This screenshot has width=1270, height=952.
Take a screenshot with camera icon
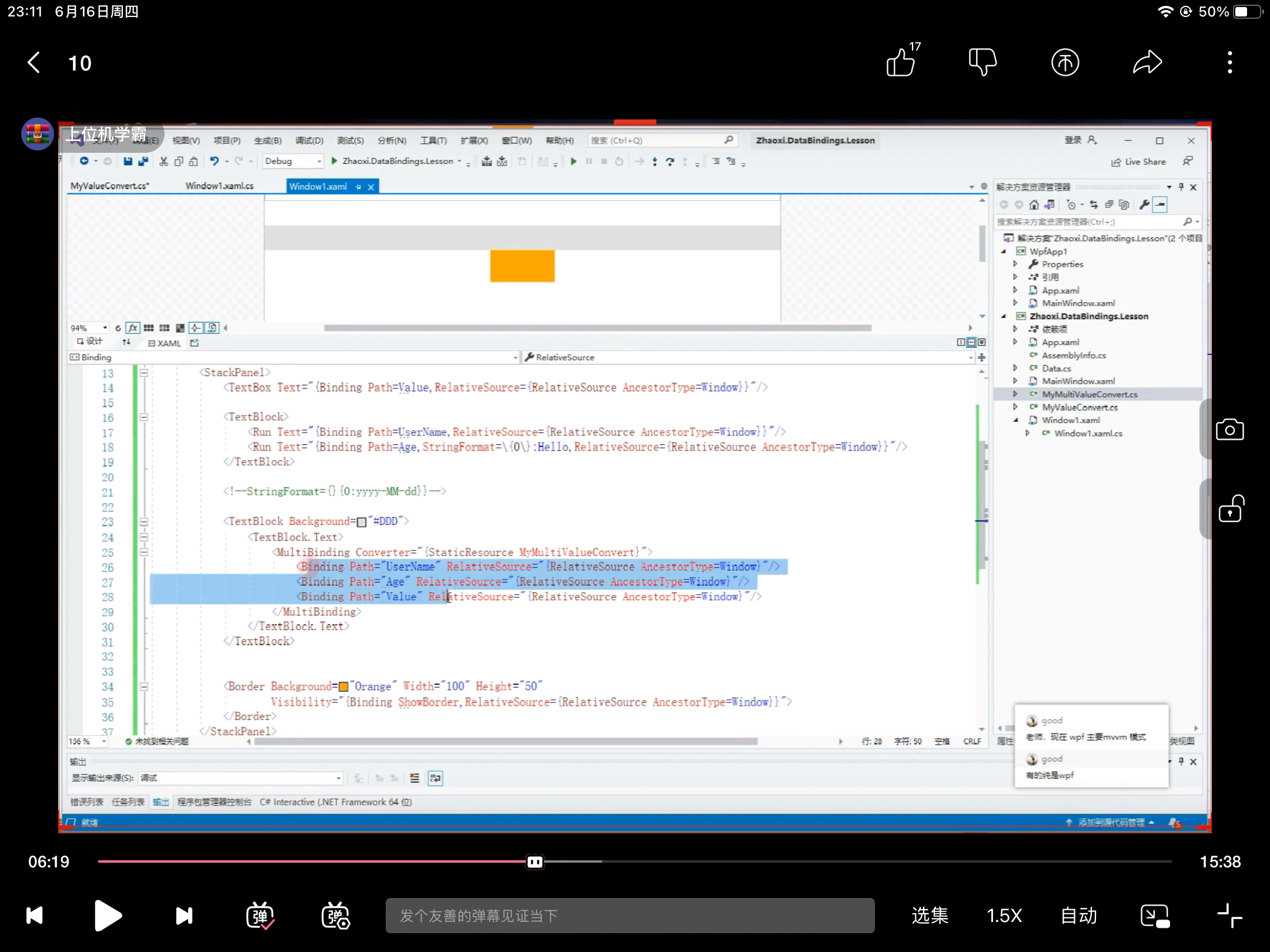pyautogui.click(x=1229, y=430)
